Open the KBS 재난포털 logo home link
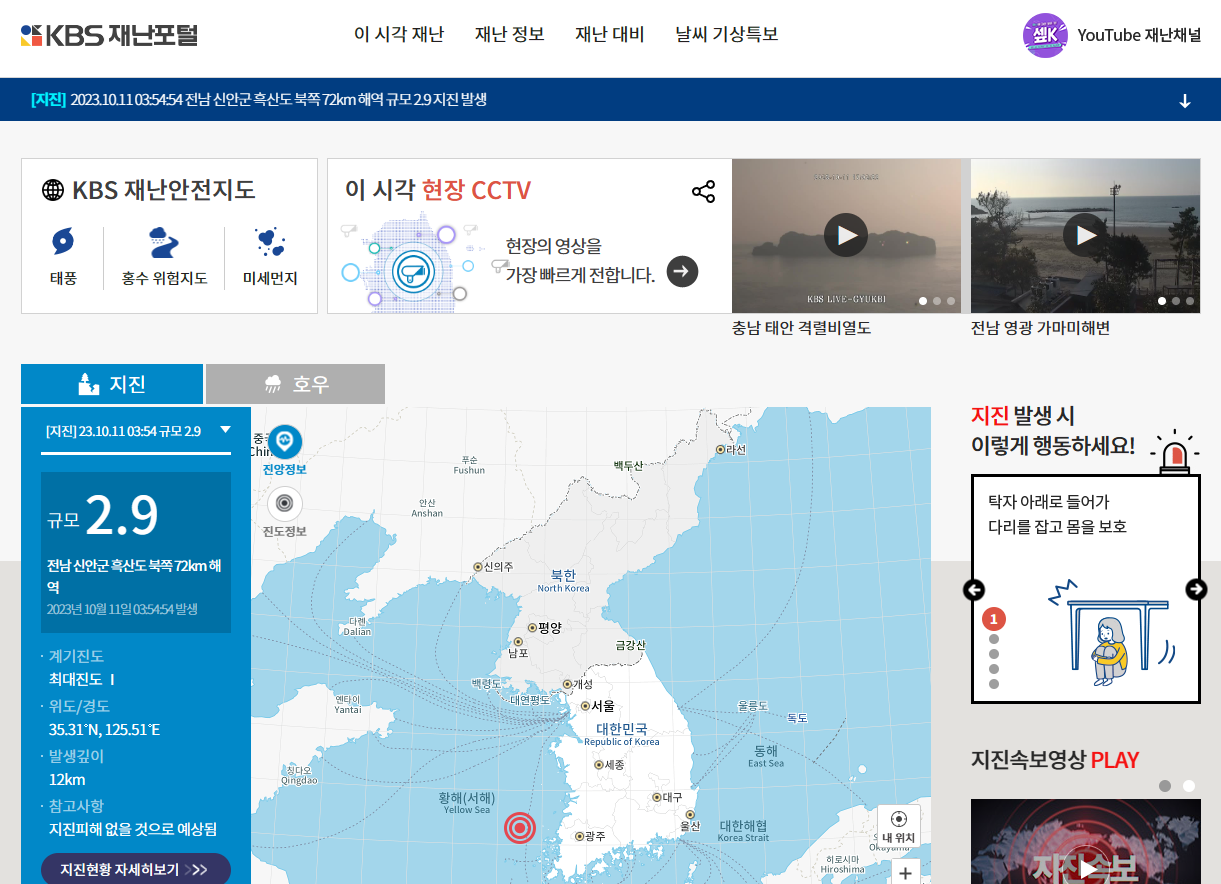The height and width of the screenshot is (884, 1221). 109,35
